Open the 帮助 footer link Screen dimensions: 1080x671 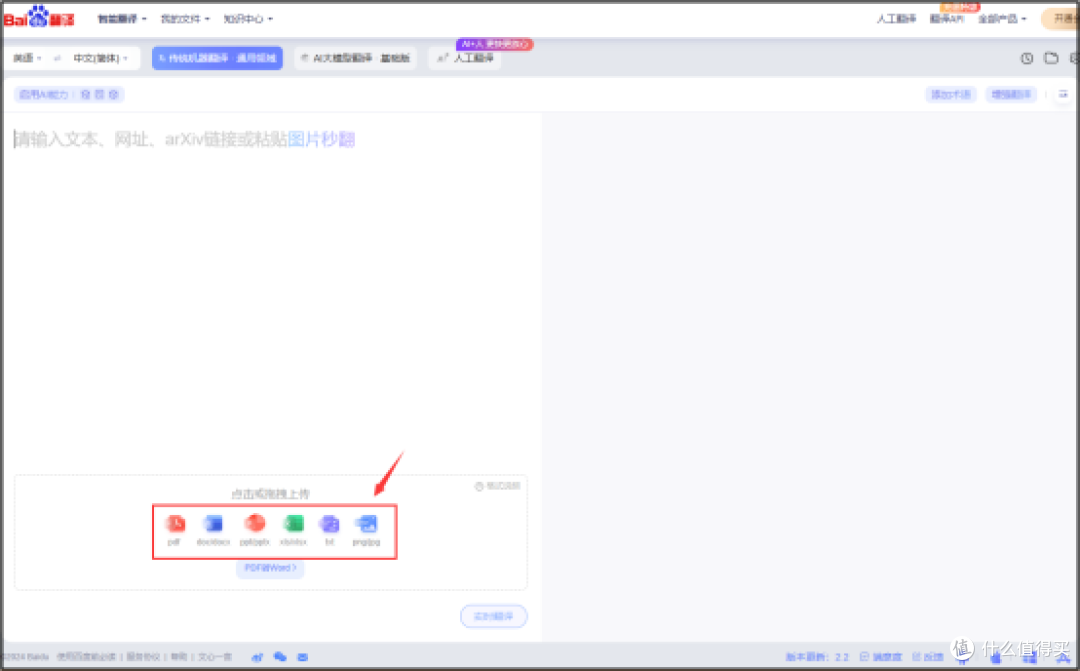tap(179, 657)
